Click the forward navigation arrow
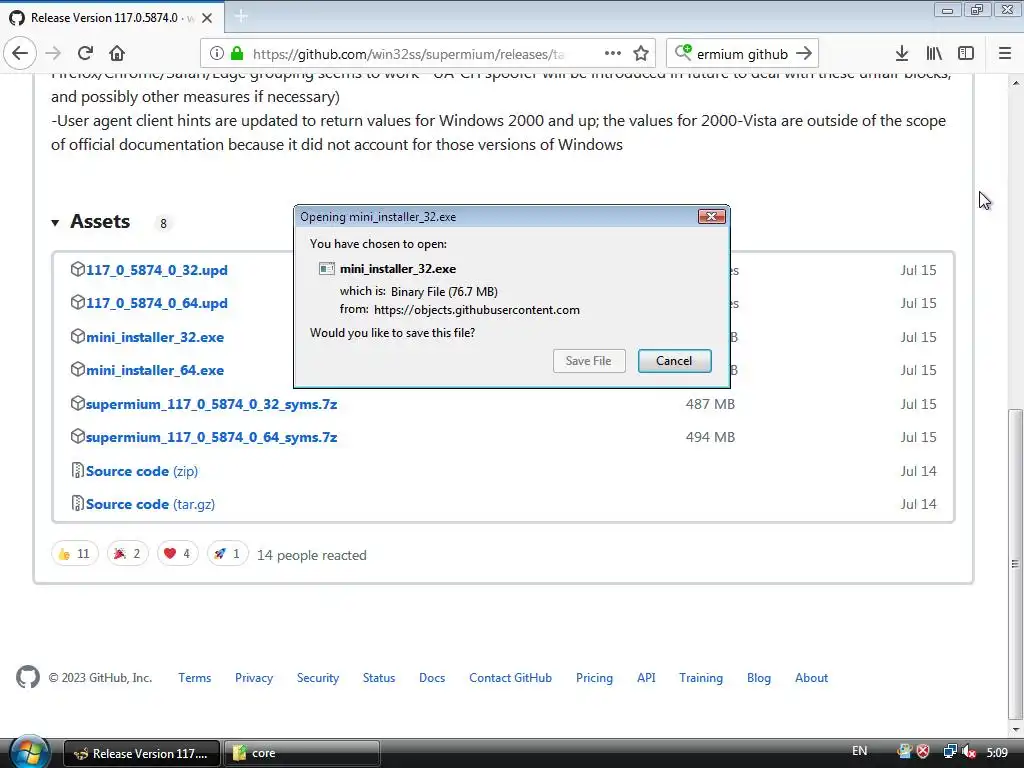This screenshot has width=1024, height=768. tap(54, 54)
